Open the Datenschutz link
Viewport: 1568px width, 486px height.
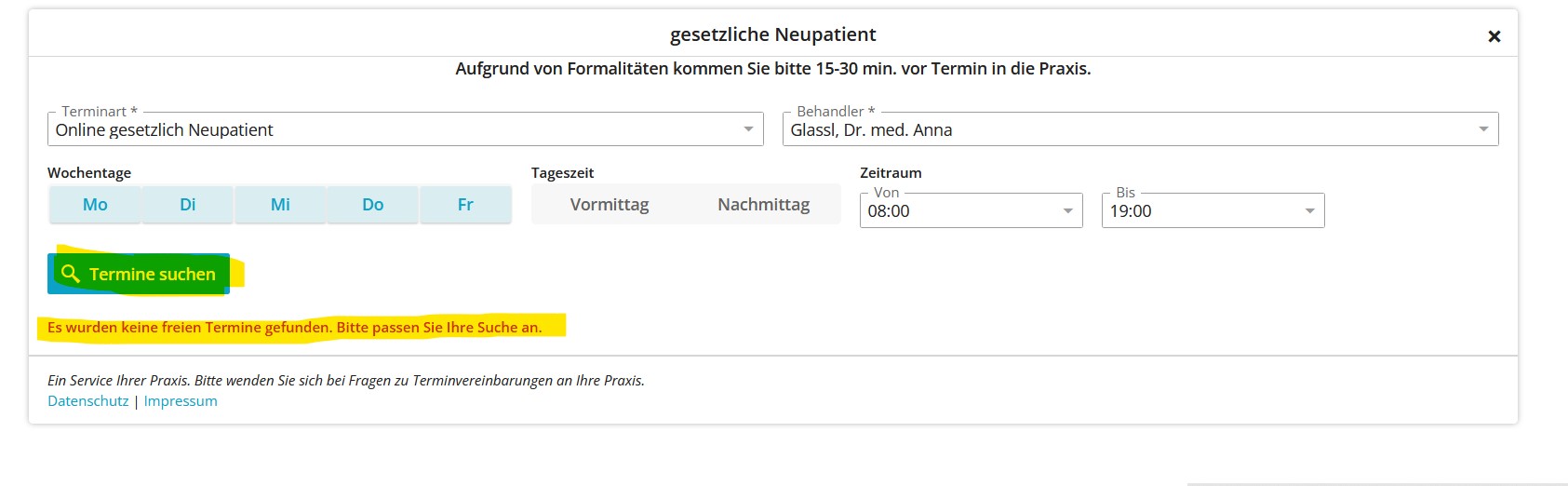coord(88,401)
